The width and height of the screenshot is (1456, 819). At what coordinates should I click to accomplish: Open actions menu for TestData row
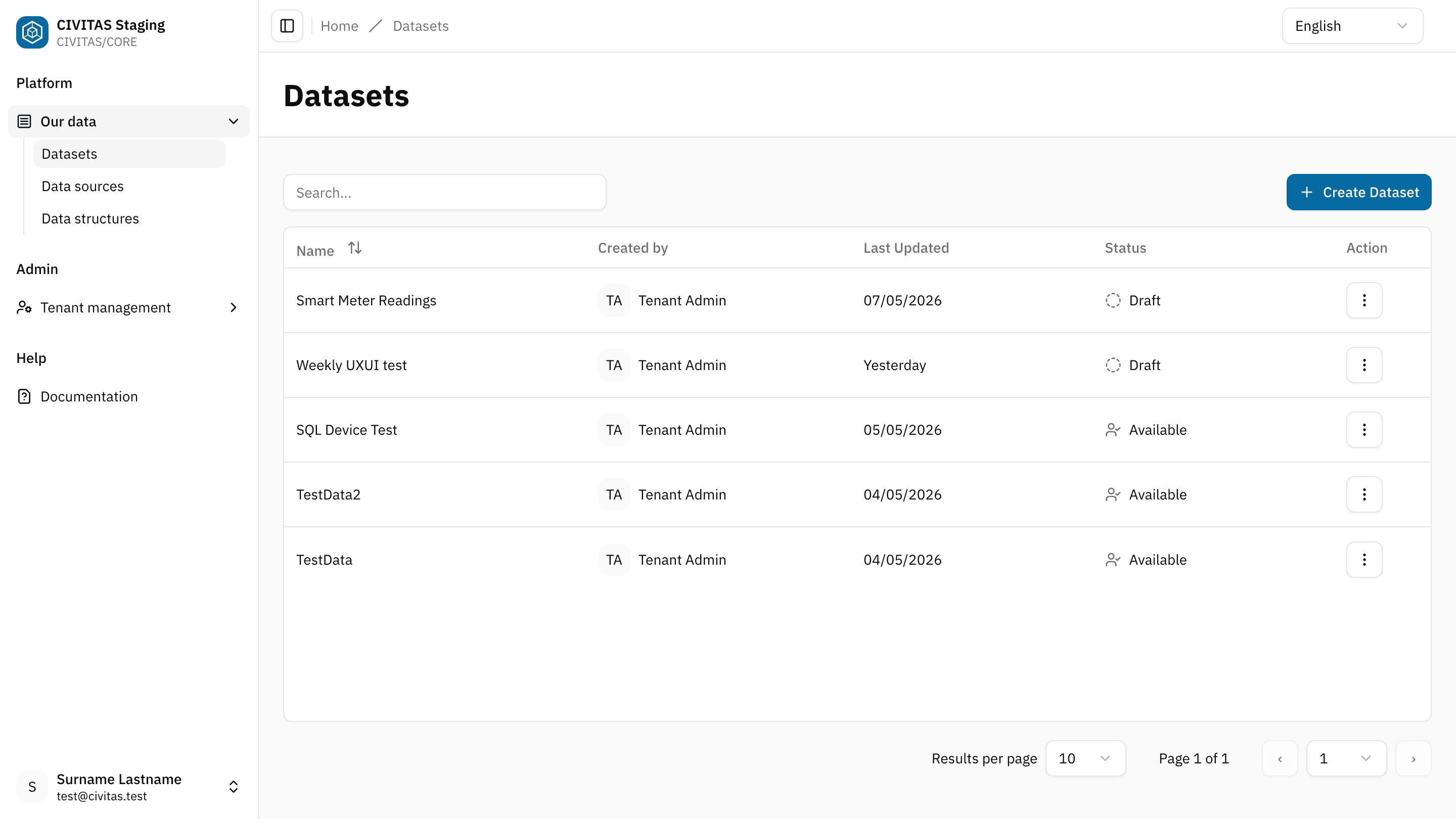click(x=1364, y=560)
